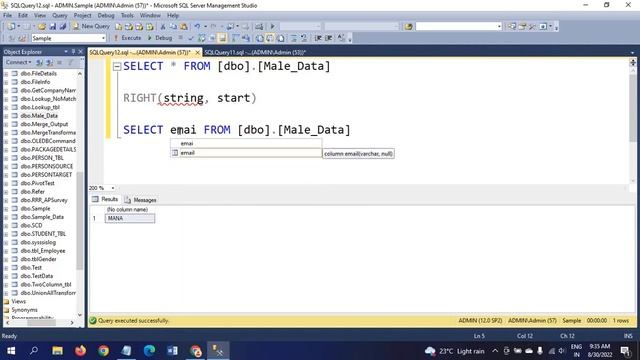The height and width of the screenshot is (360, 640).
Task: Click the Increase Indent icon
Action: pyautogui.click(x=329, y=38)
